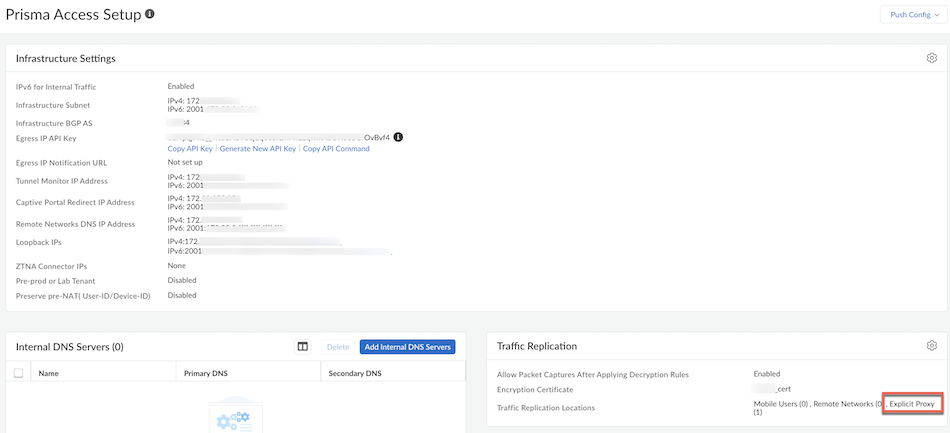Image resolution: width=950 pixels, height=433 pixels.
Task: Click the Infrastructure Settings panel heading
Action: [x=65, y=59]
